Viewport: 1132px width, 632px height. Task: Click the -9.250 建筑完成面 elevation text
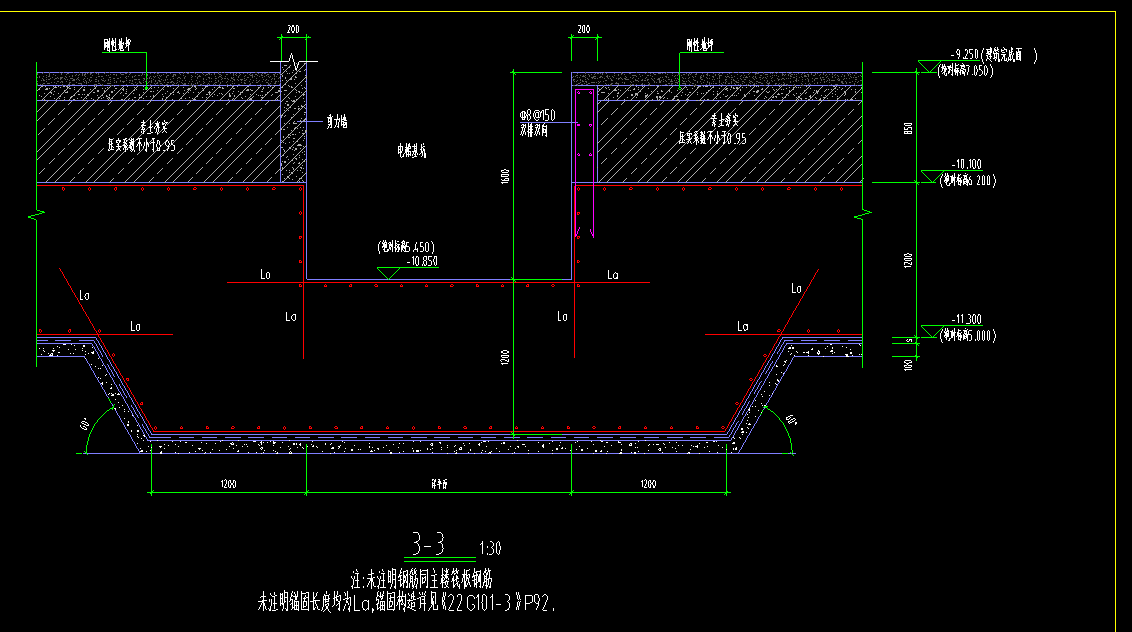tap(994, 55)
